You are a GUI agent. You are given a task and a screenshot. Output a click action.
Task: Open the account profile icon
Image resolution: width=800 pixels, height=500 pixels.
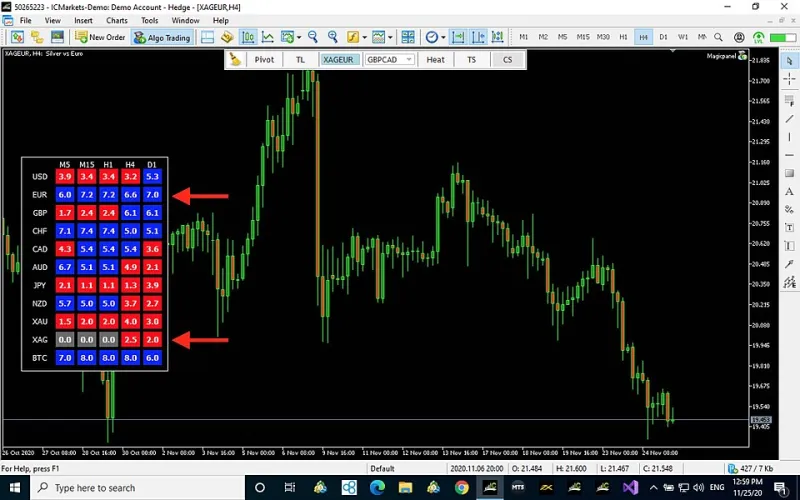pos(739,37)
